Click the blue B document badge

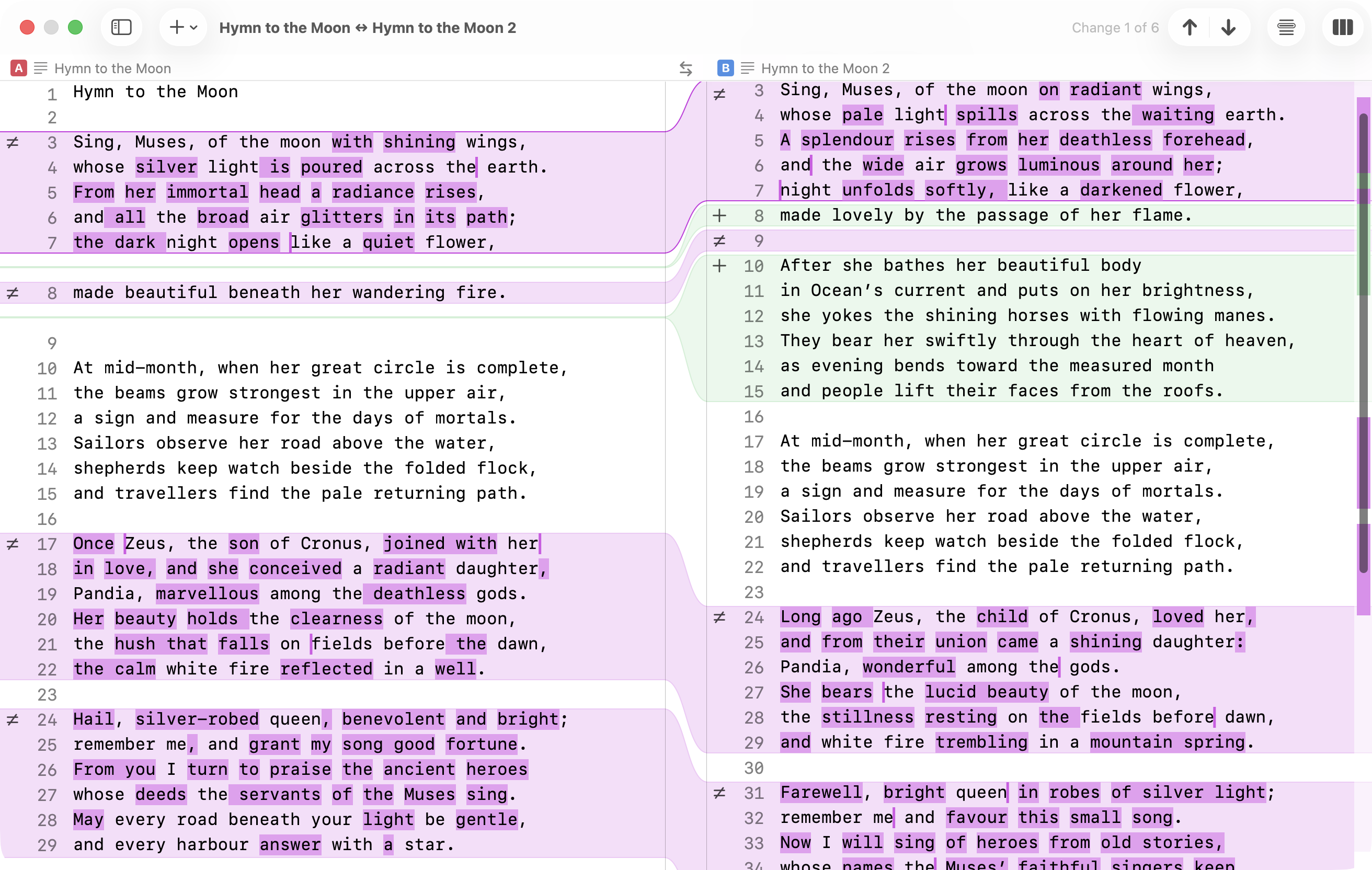[x=725, y=68]
